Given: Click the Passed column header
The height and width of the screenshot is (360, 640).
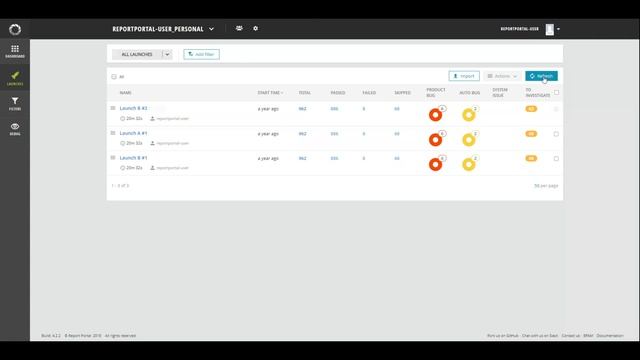Looking at the screenshot, I should (x=338, y=93).
